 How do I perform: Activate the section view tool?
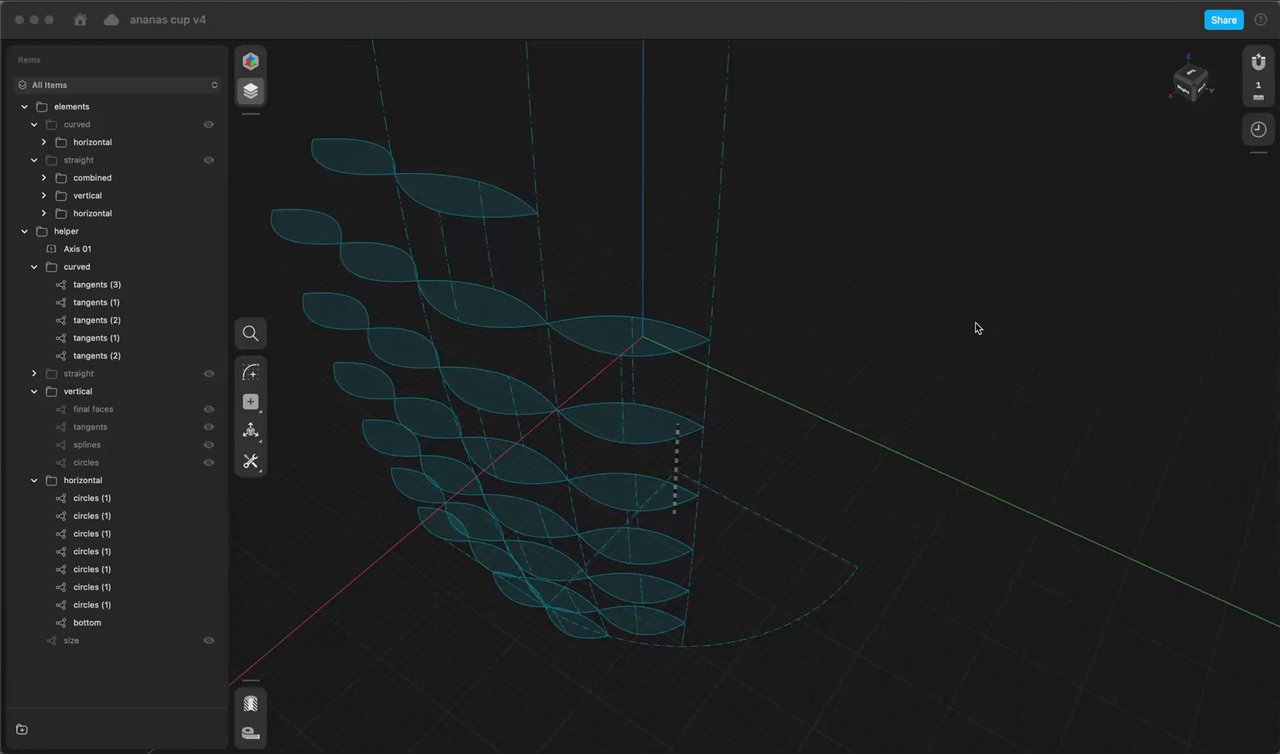pos(251,704)
